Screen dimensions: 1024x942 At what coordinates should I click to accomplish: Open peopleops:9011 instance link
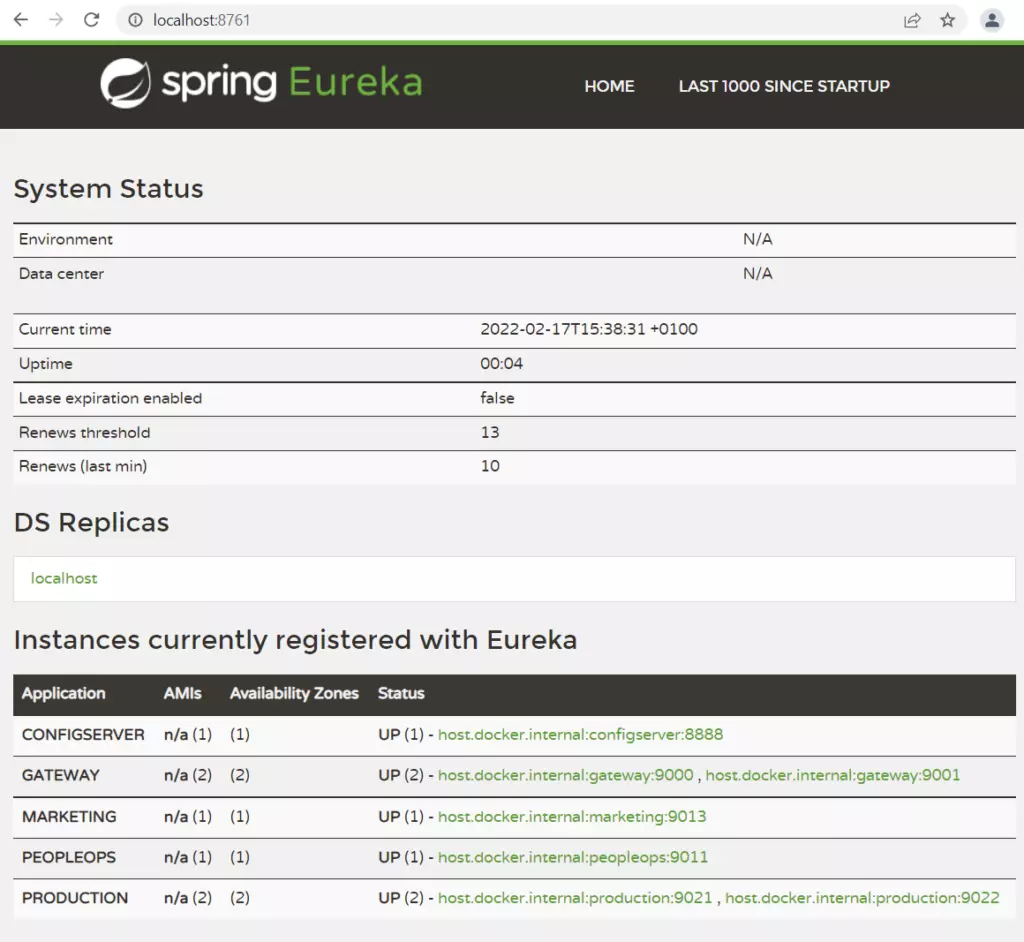573,856
